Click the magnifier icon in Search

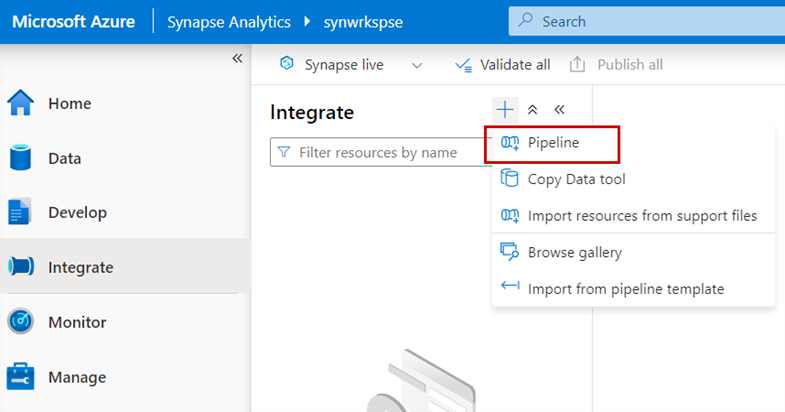(526, 21)
